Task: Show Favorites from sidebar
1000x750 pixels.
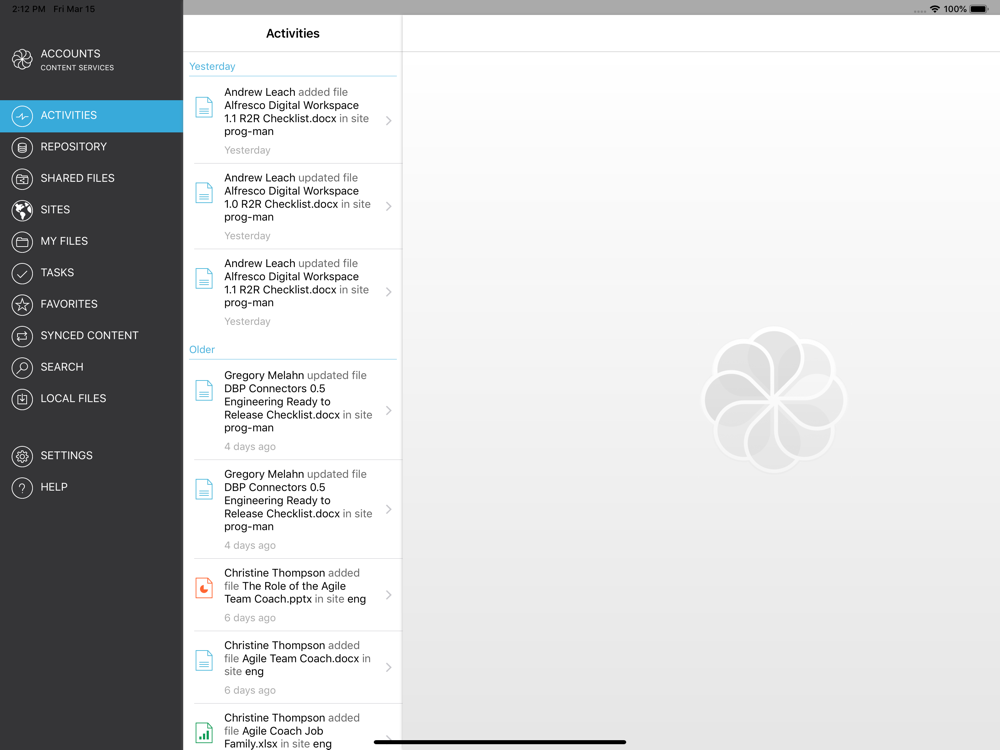Action: point(91,304)
